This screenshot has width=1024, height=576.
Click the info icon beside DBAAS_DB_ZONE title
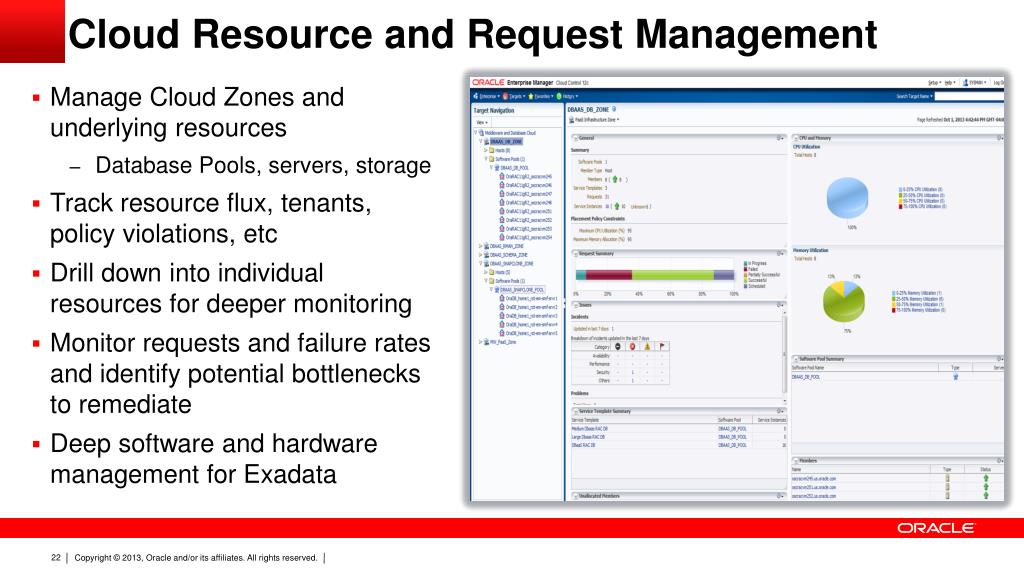[x=614, y=109]
